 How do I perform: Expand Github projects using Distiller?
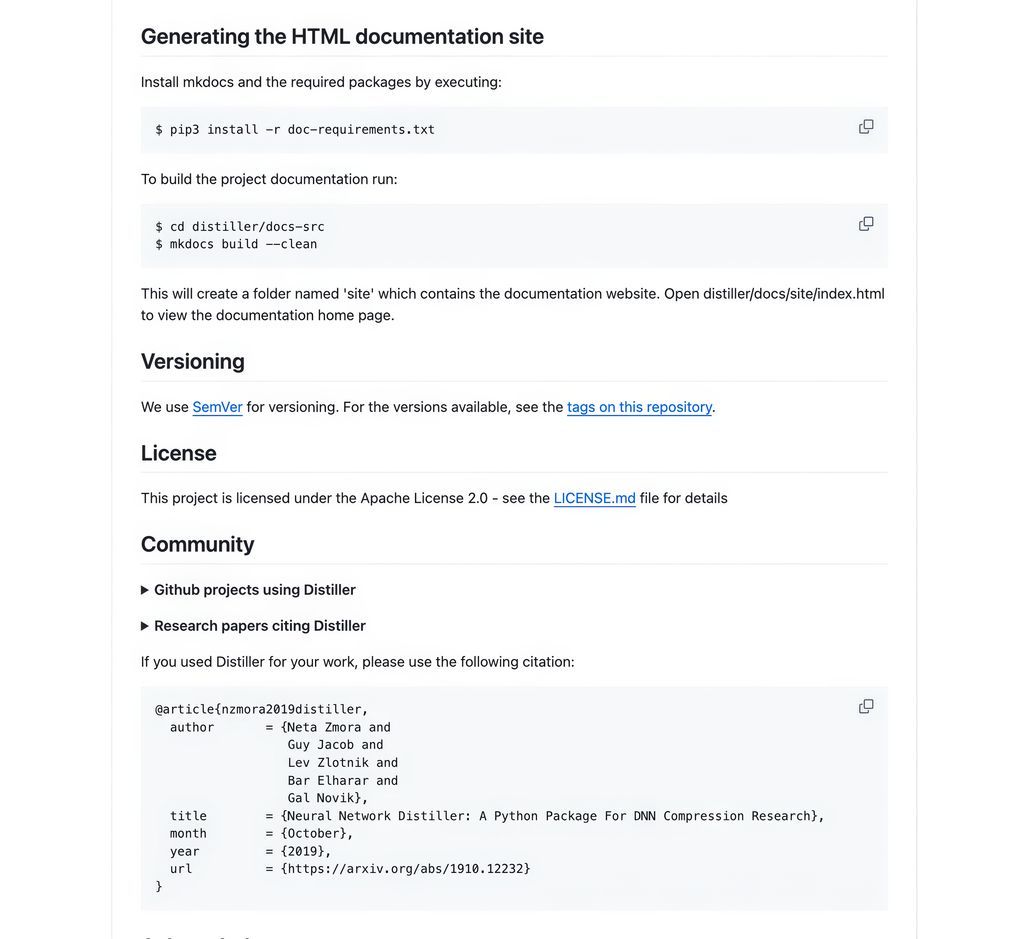(x=254, y=590)
